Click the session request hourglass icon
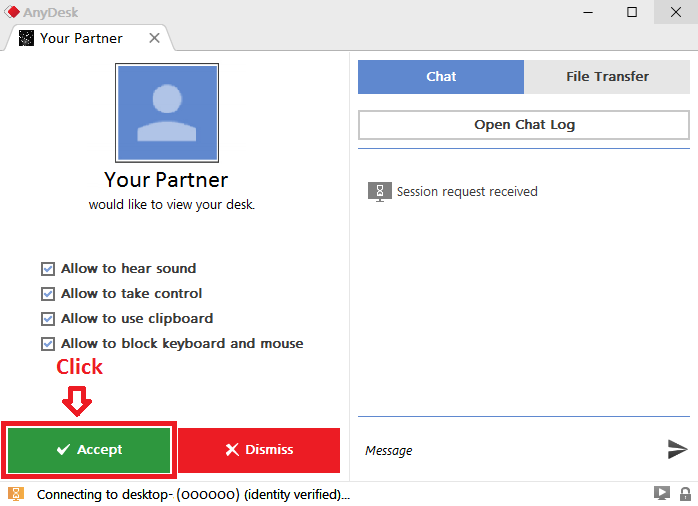 click(380, 192)
